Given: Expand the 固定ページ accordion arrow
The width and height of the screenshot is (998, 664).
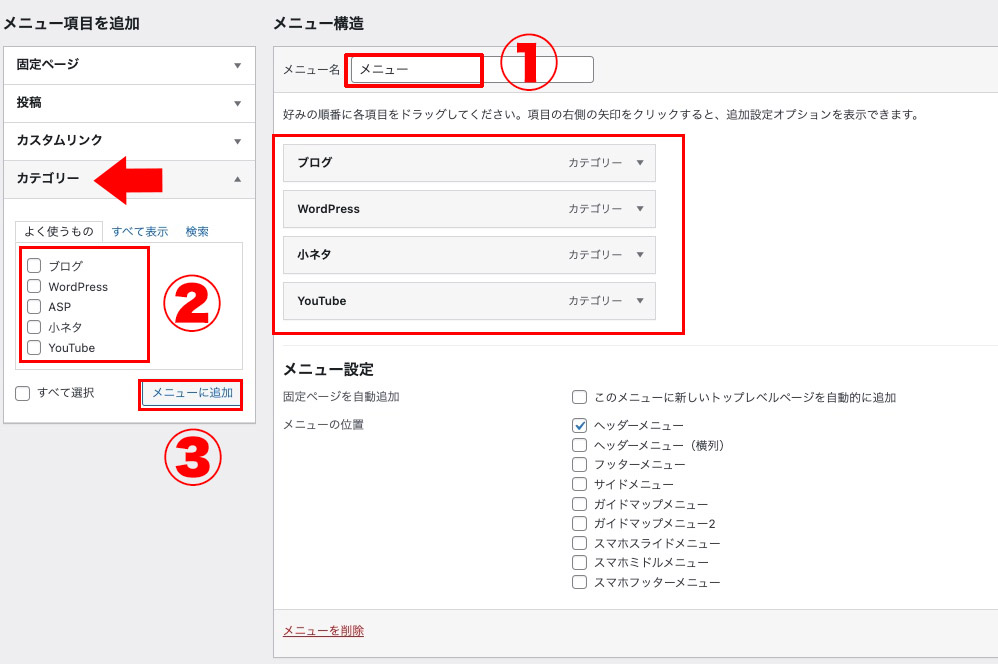Looking at the screenshot, I should click(x=237, y=65).
